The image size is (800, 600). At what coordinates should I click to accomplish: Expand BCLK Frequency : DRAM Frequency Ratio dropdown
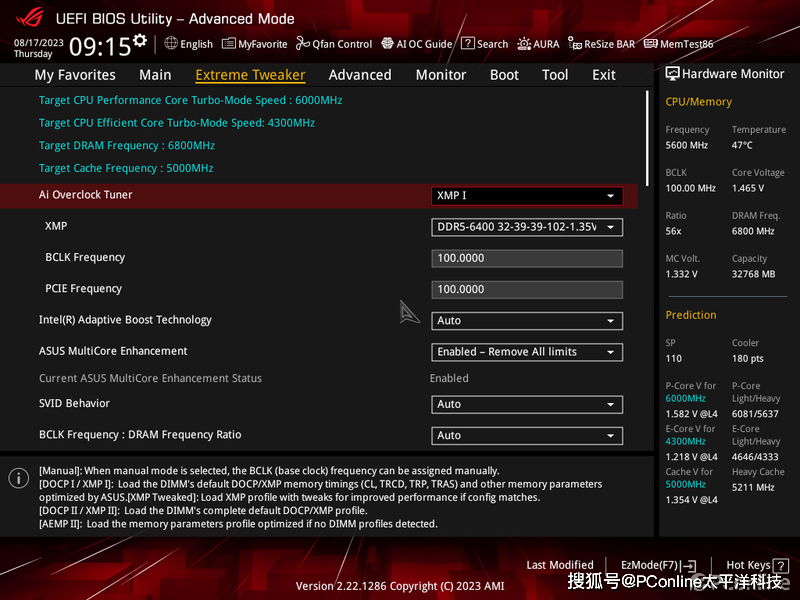pos(527,436)
